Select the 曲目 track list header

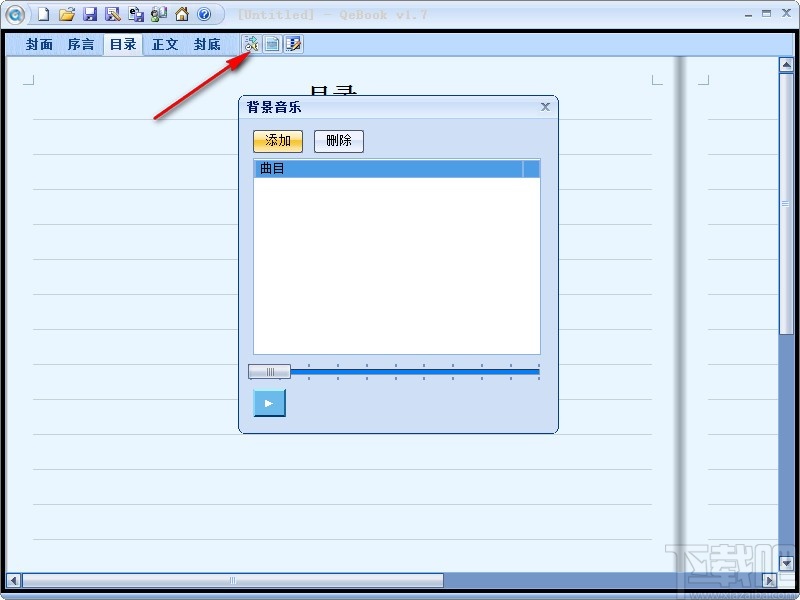point(270,168)
